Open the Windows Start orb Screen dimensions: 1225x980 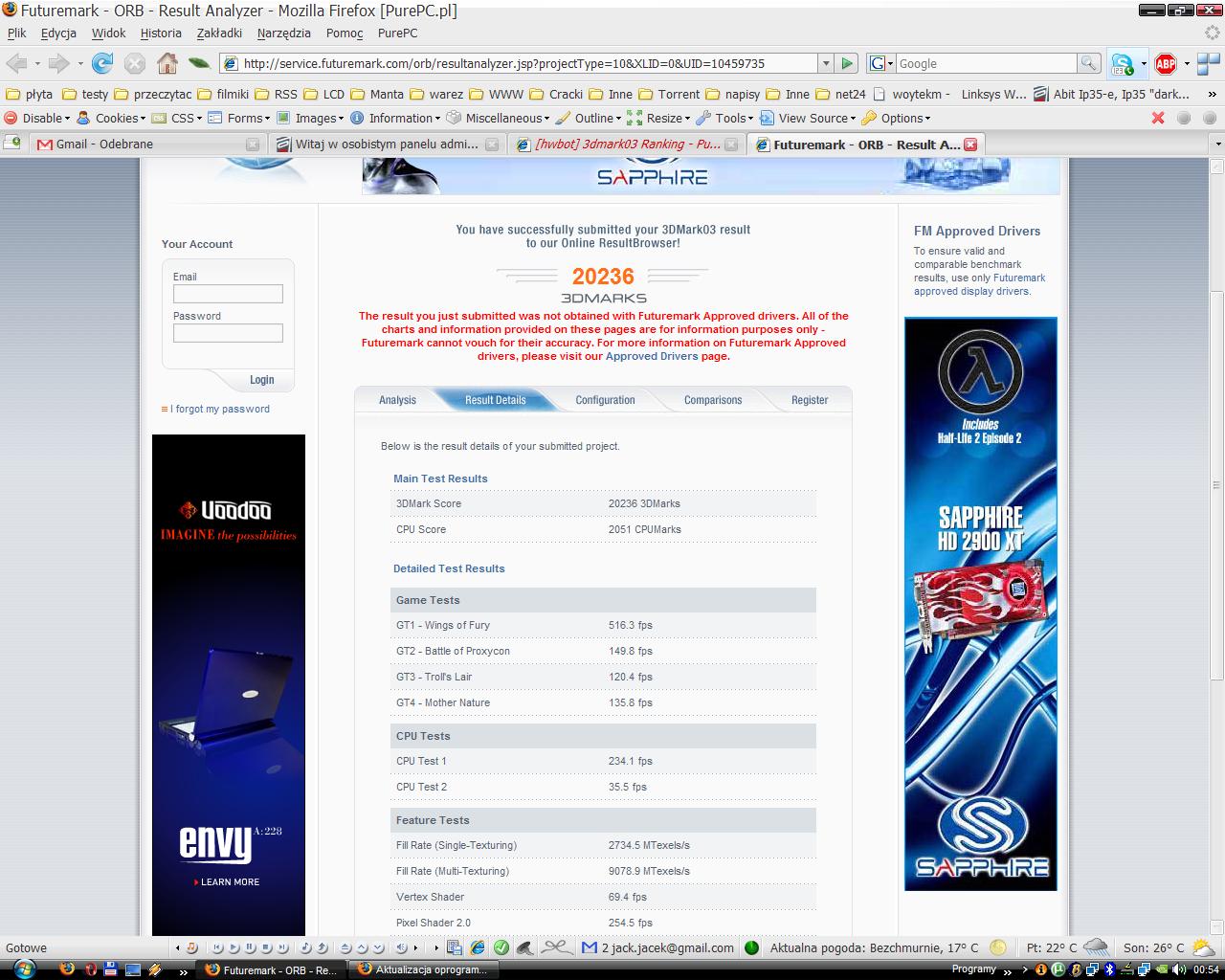pyautogui.click(x=23, y=968)
